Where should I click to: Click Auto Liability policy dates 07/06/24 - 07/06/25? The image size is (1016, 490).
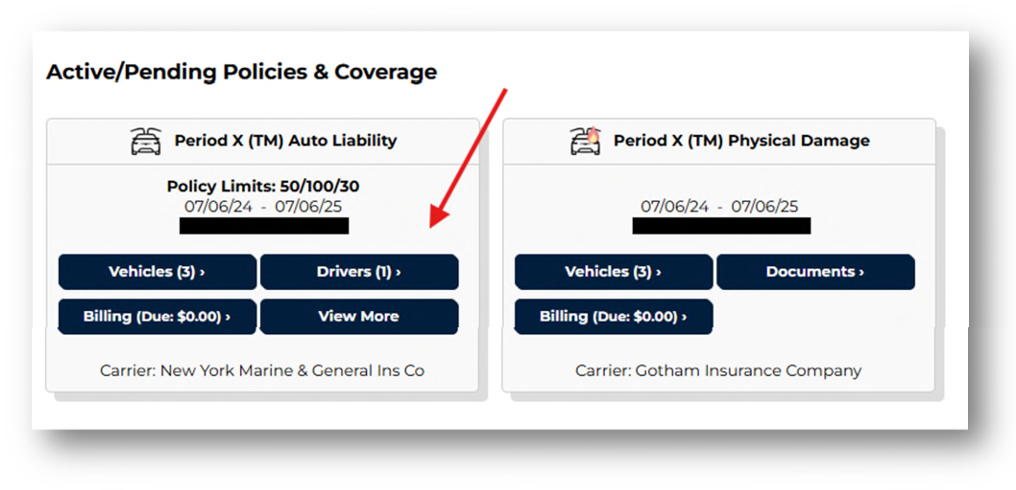click(x=263, y=207)
